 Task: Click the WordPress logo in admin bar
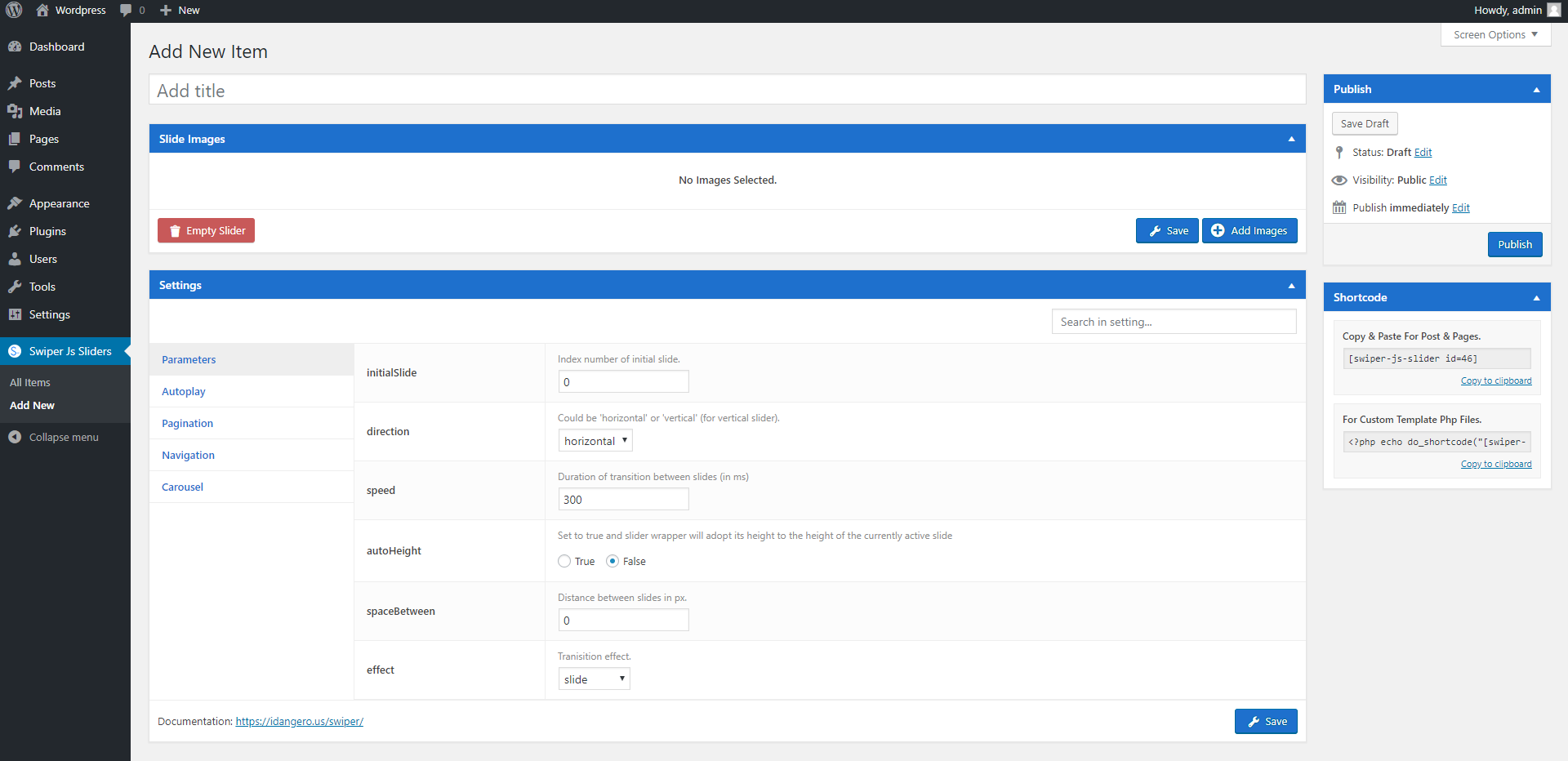[15, 11]
